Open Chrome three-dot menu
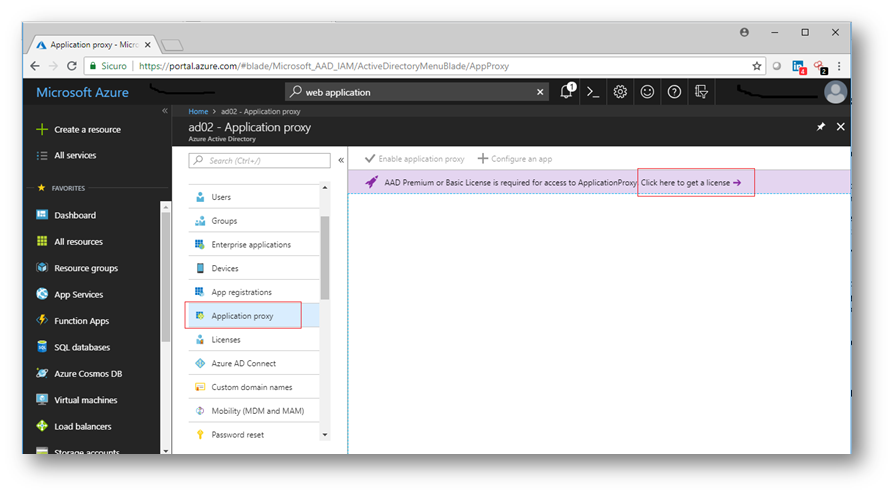The image size is (894, 496). pos(839,66)
